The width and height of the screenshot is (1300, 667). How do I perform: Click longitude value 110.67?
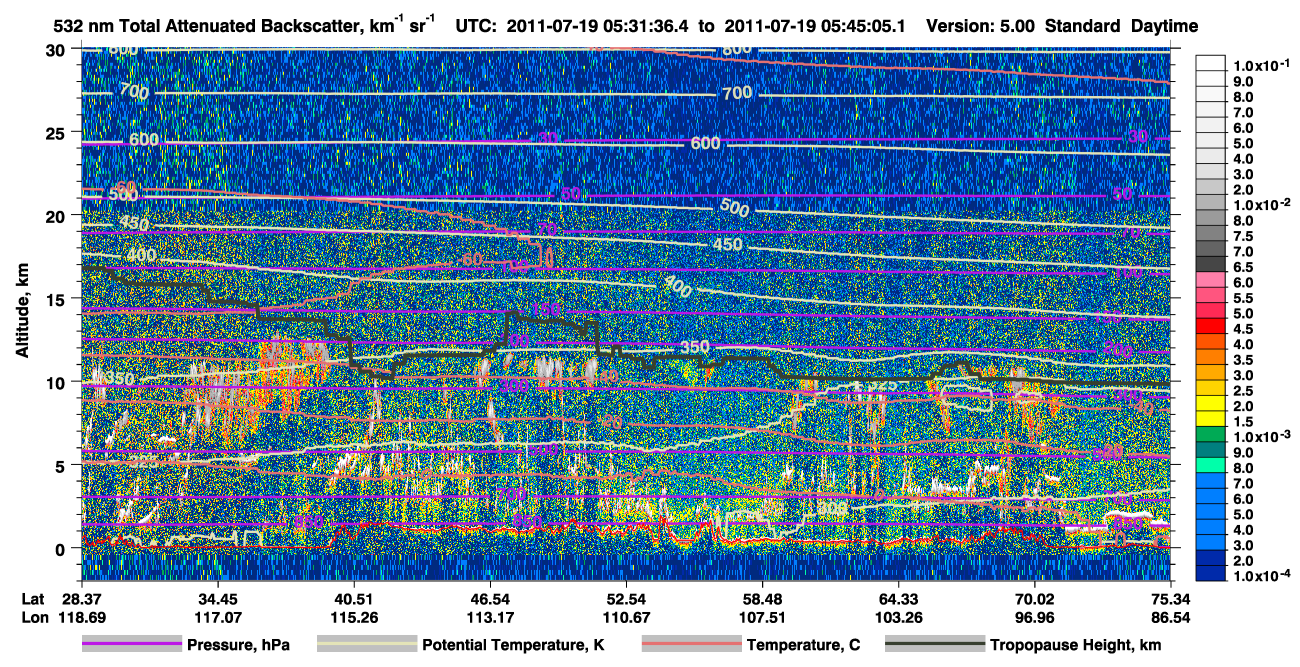[626, 618]
